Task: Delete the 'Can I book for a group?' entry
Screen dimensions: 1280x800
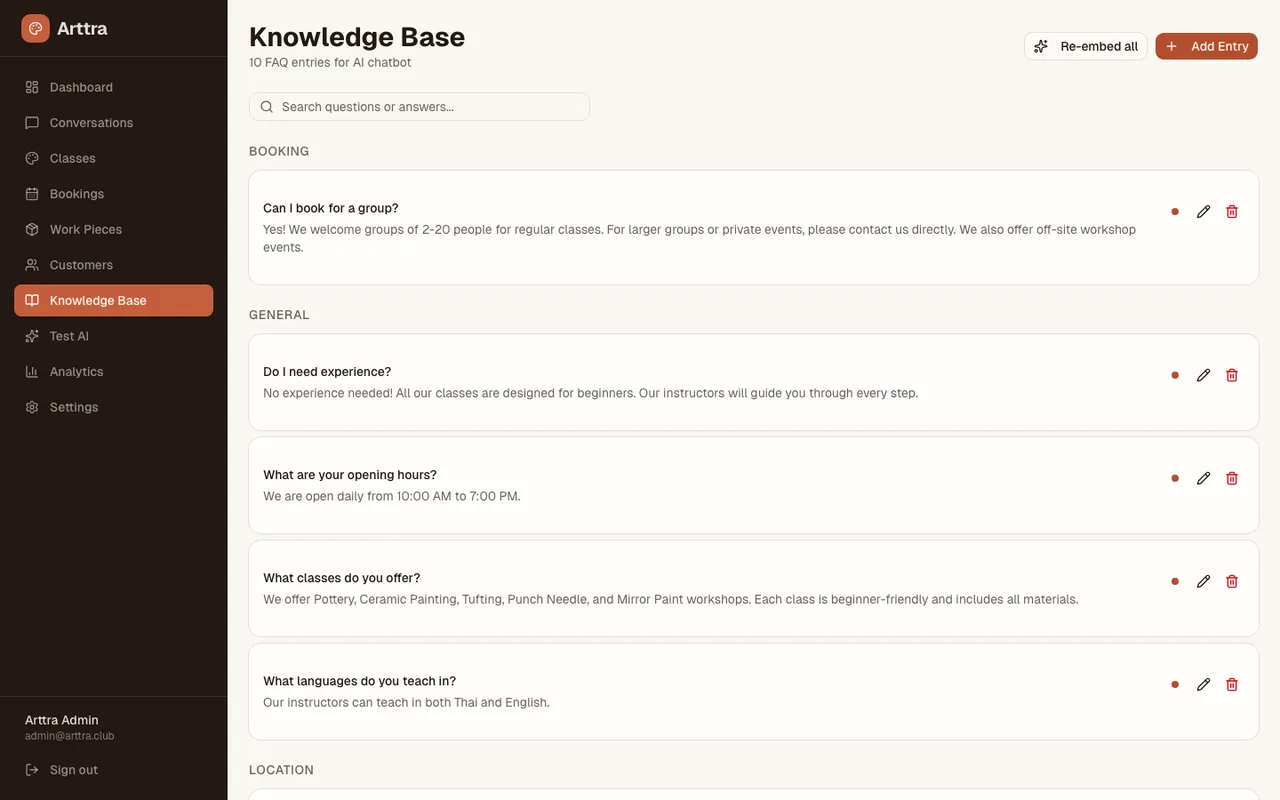Action: (1232, 212)
